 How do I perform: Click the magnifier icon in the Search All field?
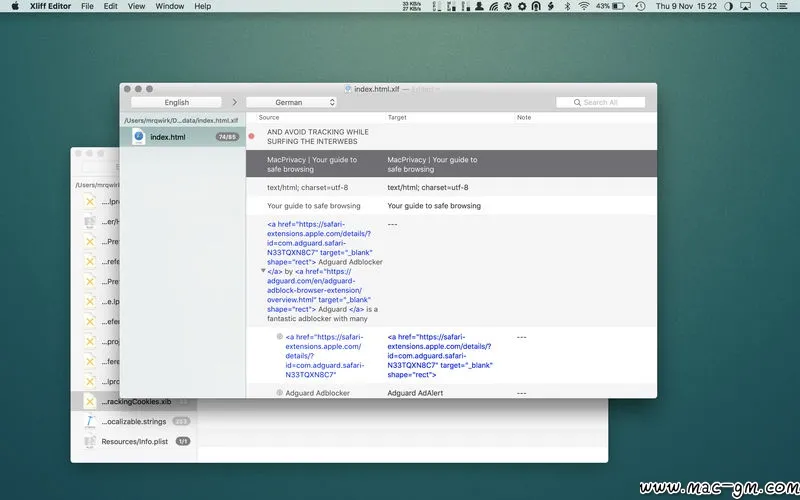click(577, 103)
